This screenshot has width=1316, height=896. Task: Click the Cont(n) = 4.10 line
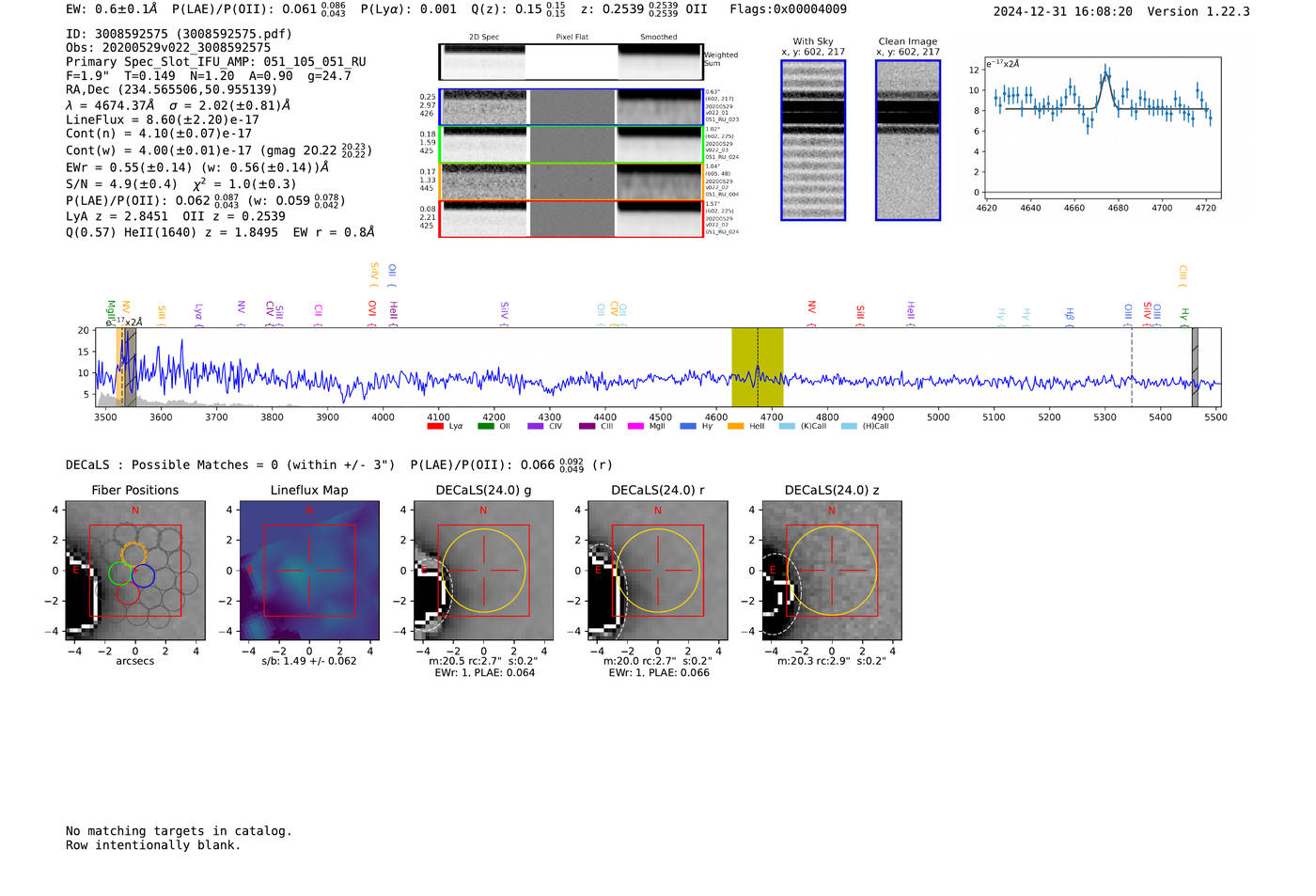[159, 134]
